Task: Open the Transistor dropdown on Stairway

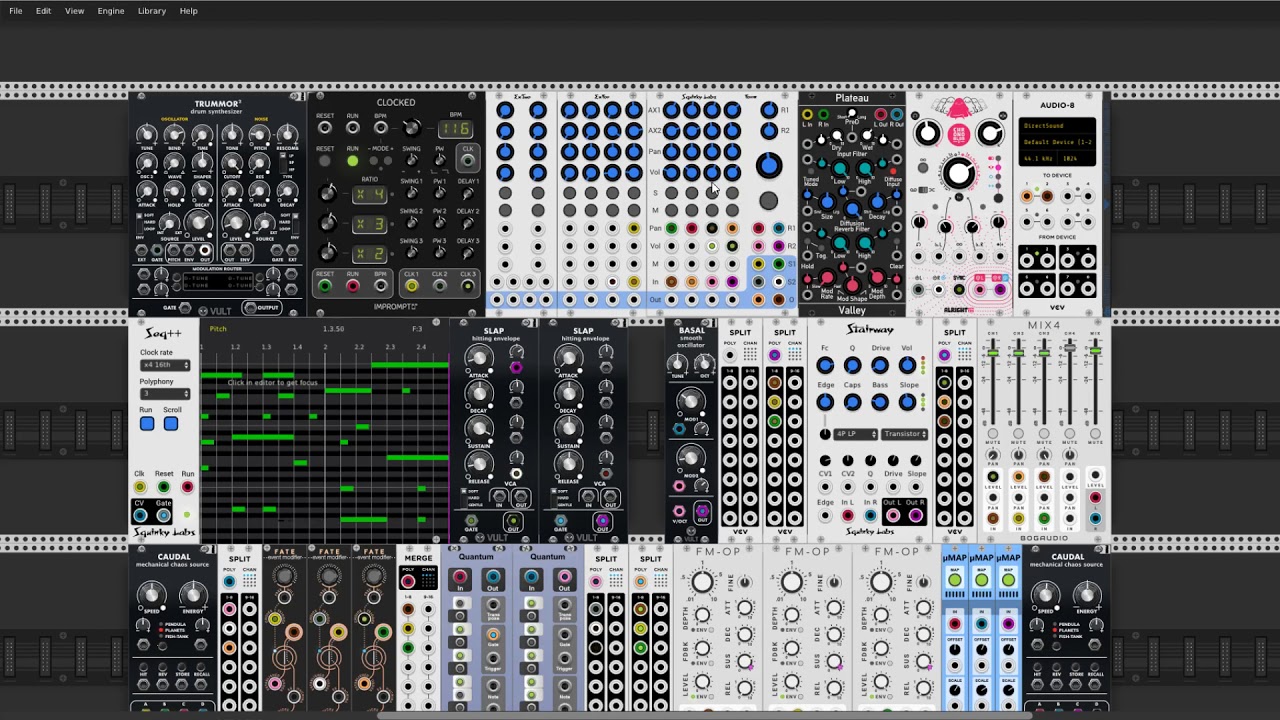Action: (904, 434)
